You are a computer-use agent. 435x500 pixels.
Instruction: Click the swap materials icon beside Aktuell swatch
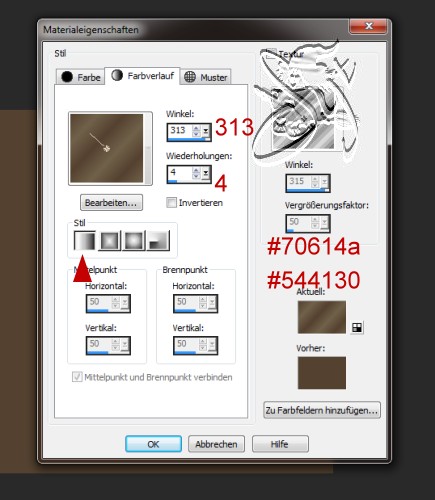(357, 328)
